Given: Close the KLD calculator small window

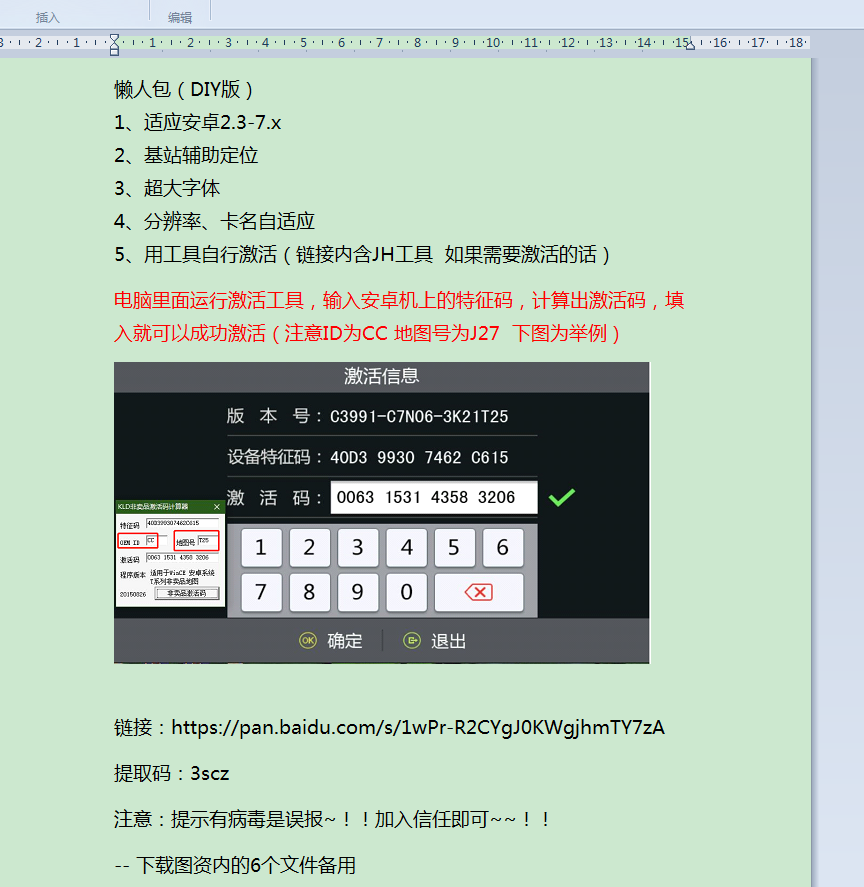Looking at the screenshot, I should [x=217, y=507].
